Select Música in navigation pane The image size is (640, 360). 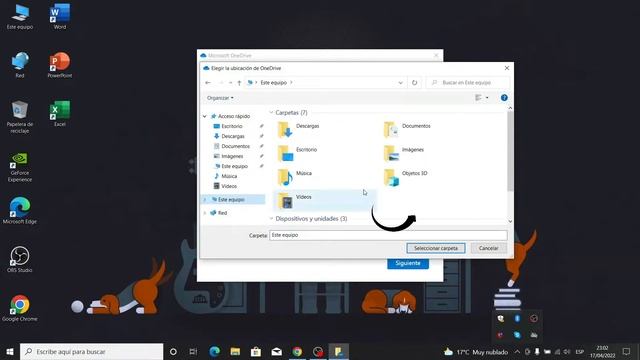(229, 176)
